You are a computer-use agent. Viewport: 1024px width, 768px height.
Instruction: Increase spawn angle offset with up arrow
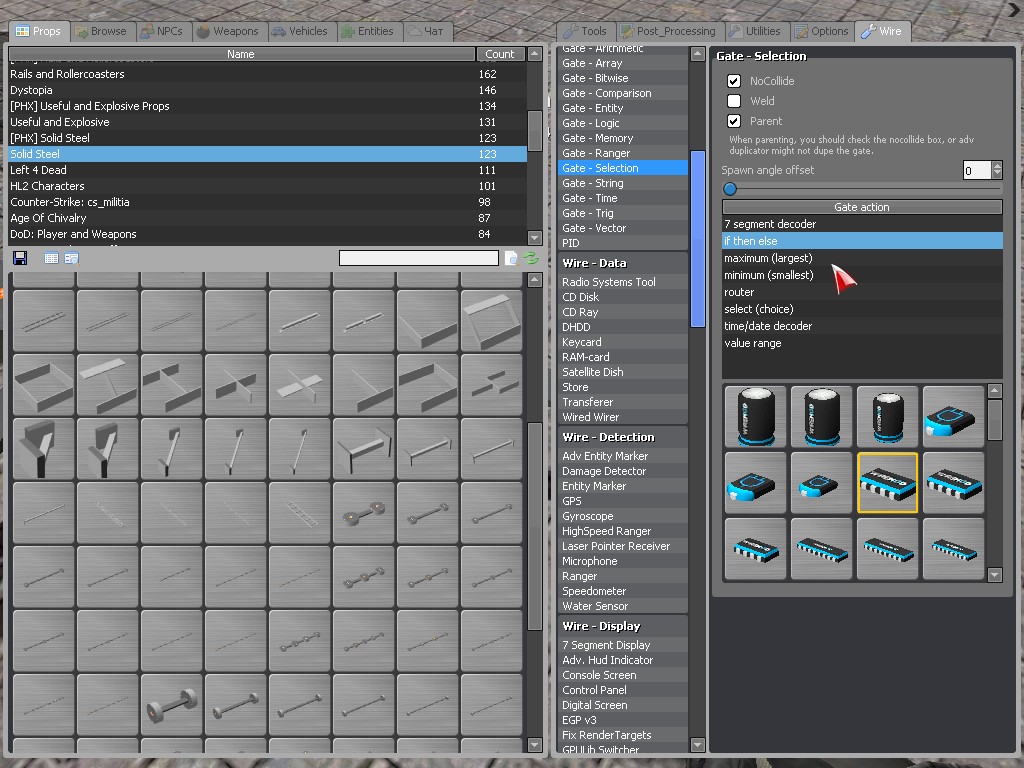pos(996,166)
